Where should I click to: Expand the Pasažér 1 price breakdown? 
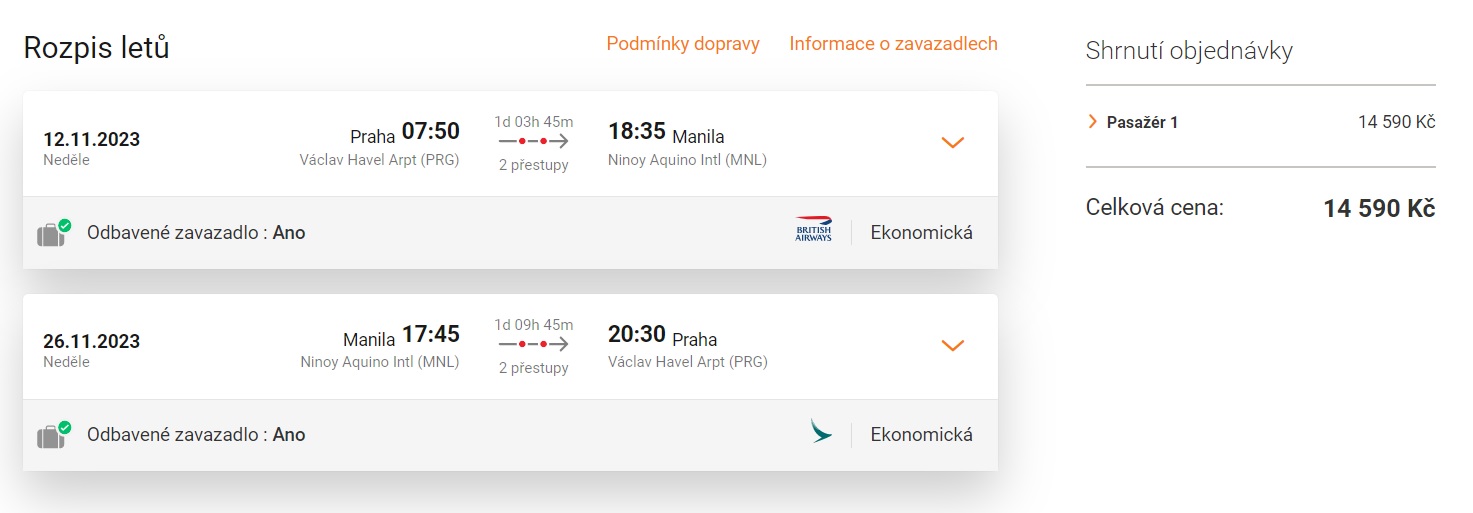(1092, 122)
